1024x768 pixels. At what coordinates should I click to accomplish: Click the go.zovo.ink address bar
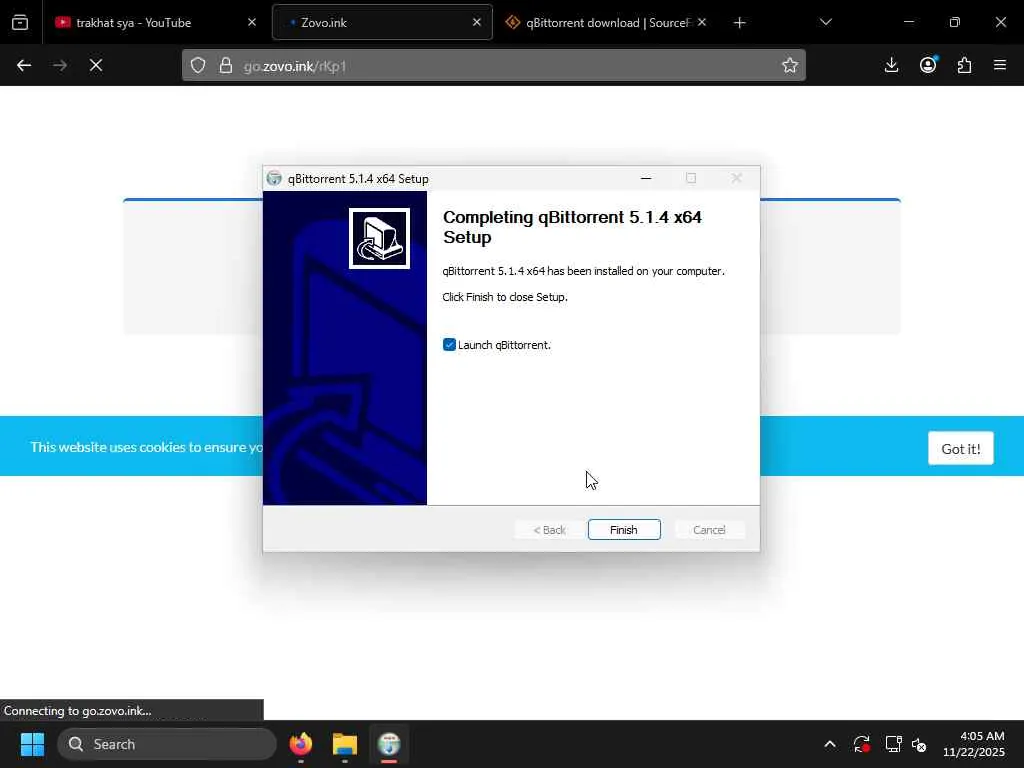tap(494, 65)
